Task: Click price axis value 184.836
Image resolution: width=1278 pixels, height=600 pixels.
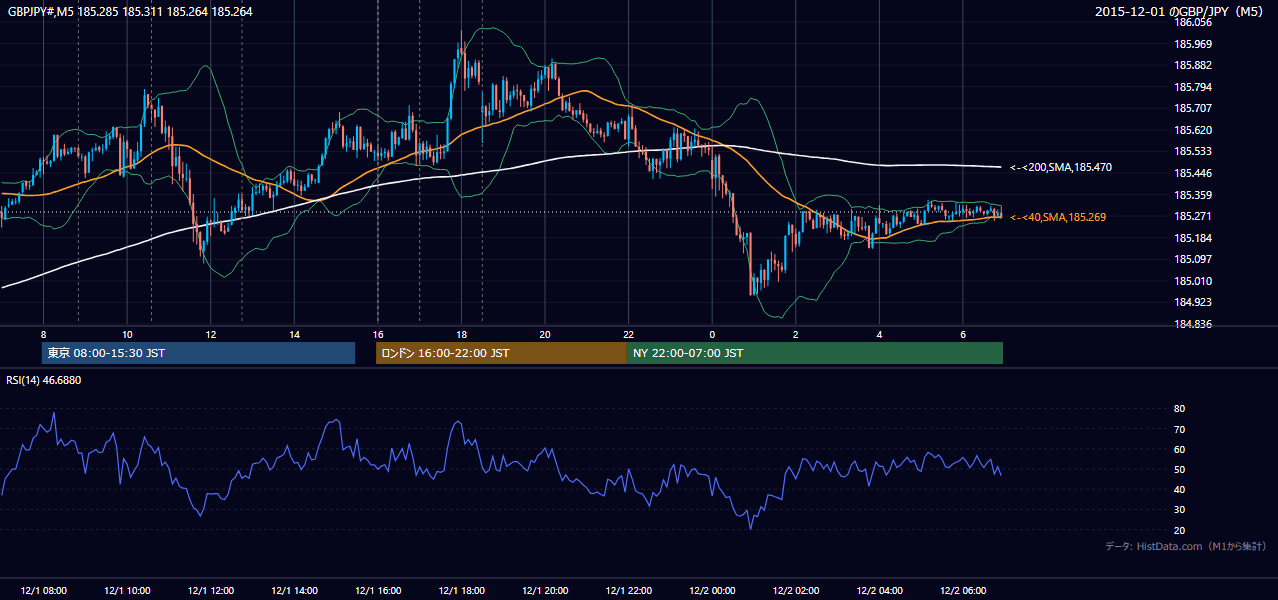Action: 1194,324
